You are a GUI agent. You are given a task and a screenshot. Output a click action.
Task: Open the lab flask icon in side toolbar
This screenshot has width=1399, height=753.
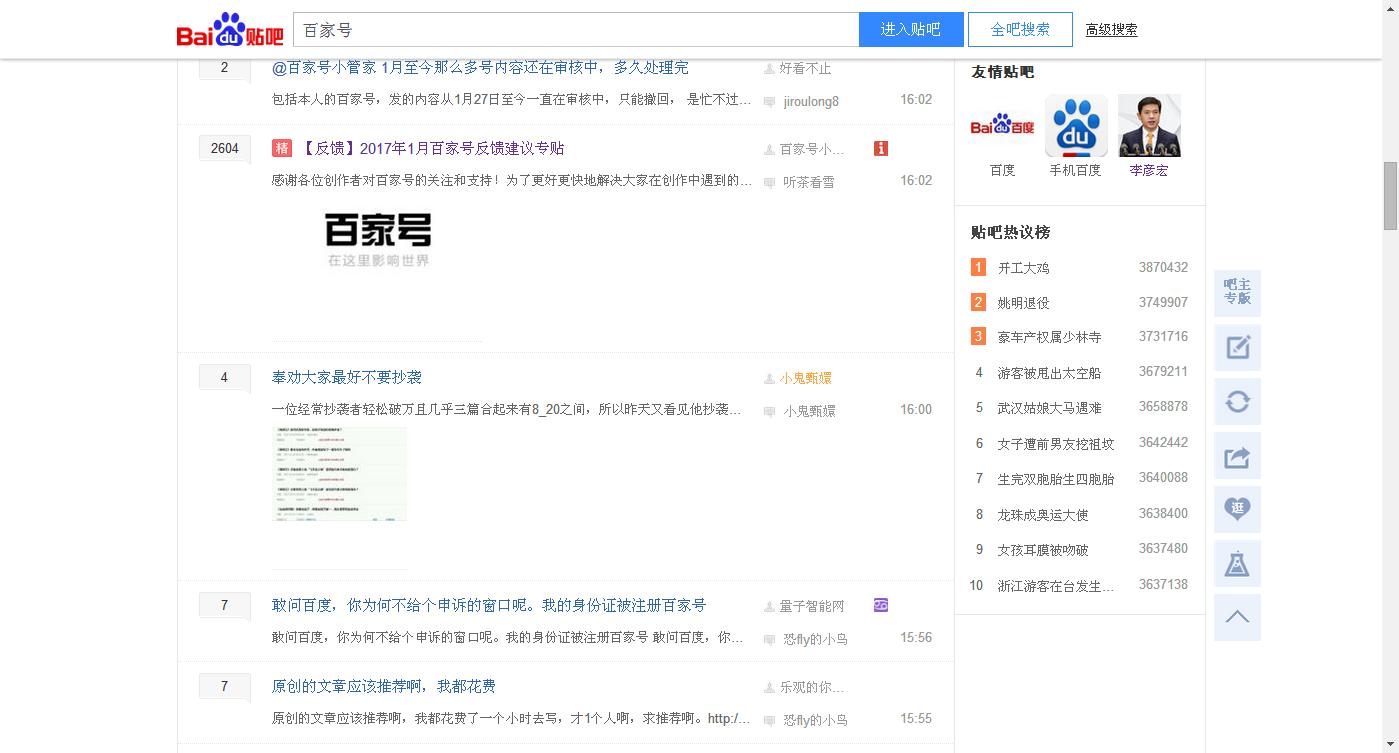click(x=1237, y=563)
